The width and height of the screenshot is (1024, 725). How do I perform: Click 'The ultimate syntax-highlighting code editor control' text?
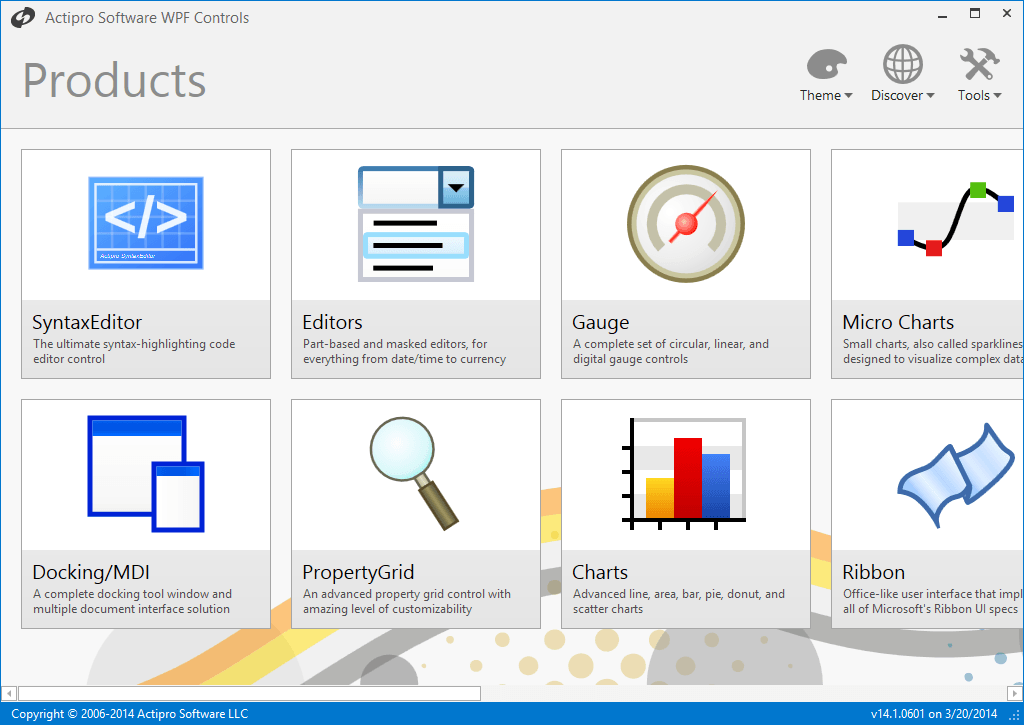pos(134,351)
